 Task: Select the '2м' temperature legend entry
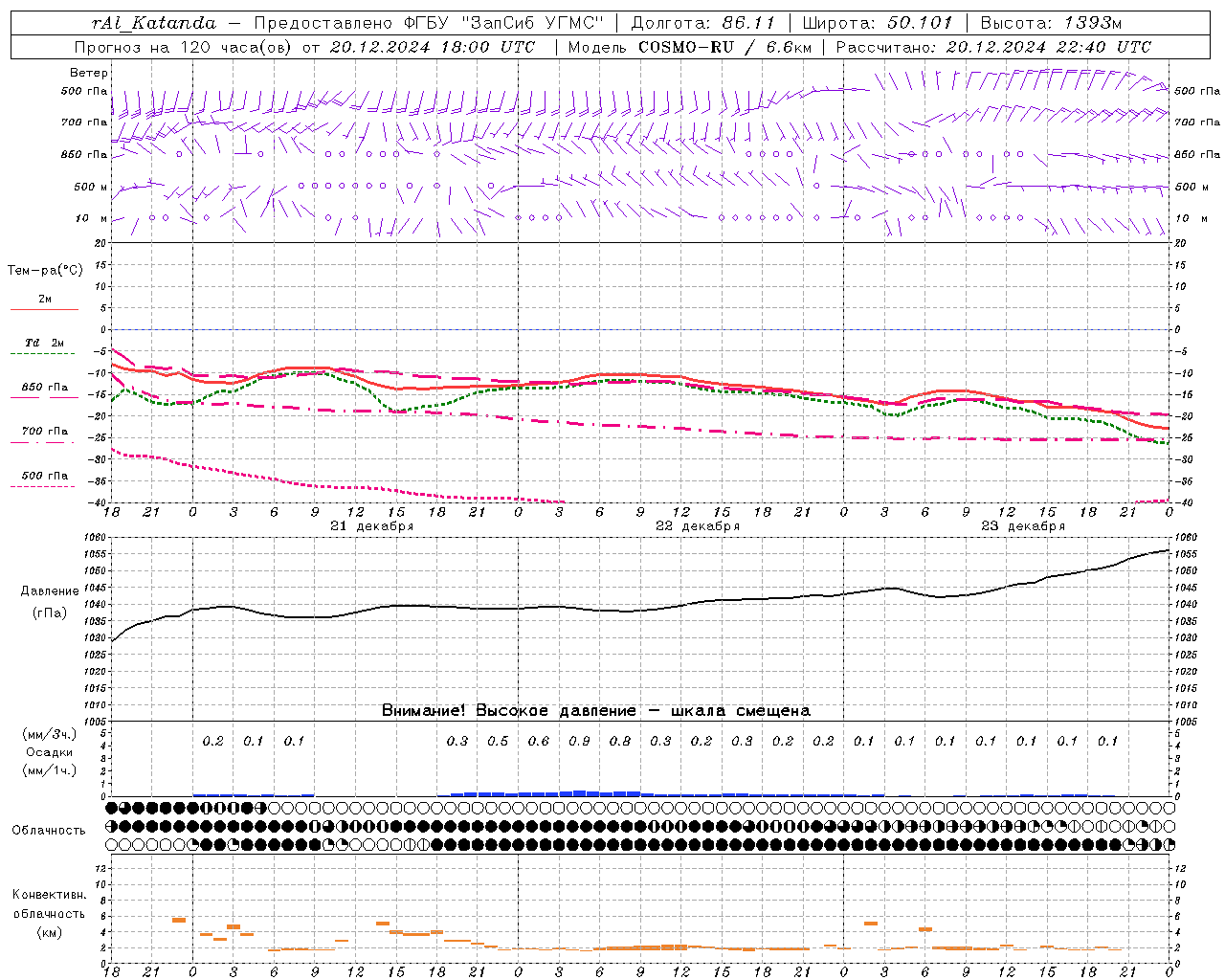[45, 300]
